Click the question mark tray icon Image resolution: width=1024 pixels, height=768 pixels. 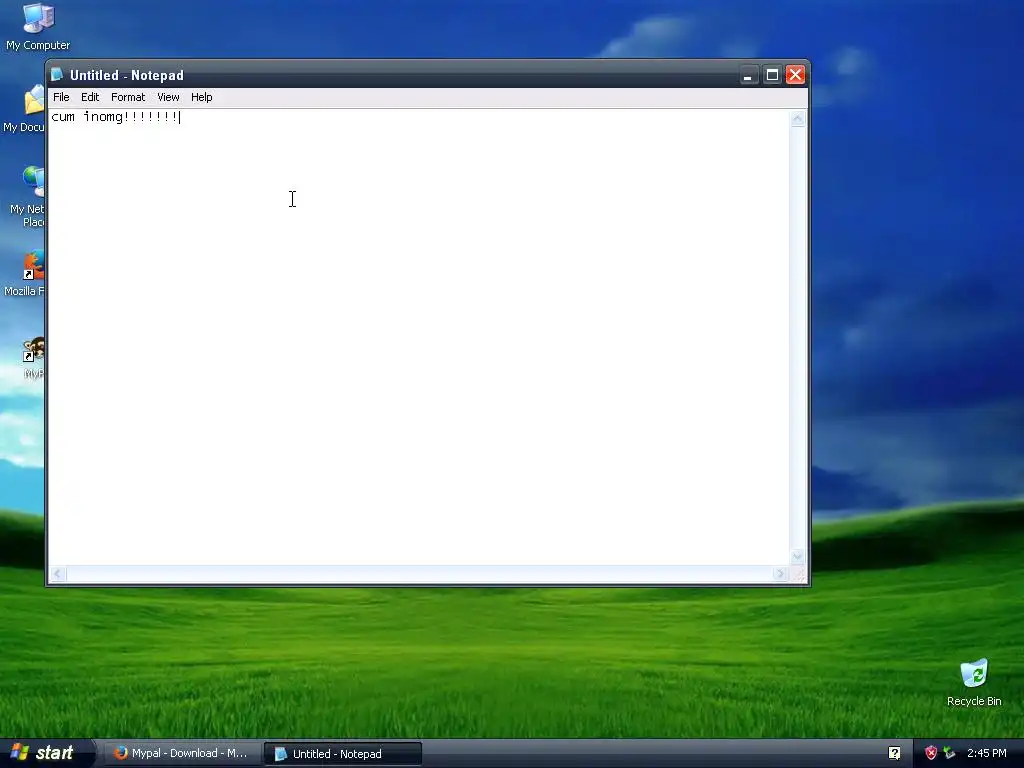[x=895, y=754]
